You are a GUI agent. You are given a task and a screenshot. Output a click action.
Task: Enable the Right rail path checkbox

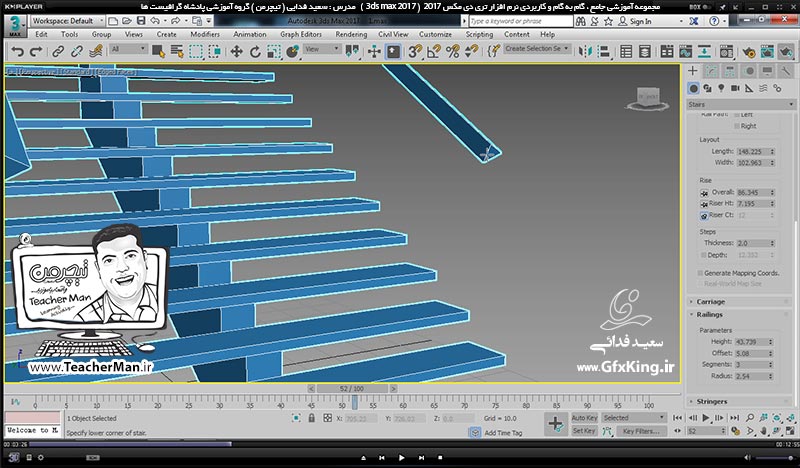(737, 126)
